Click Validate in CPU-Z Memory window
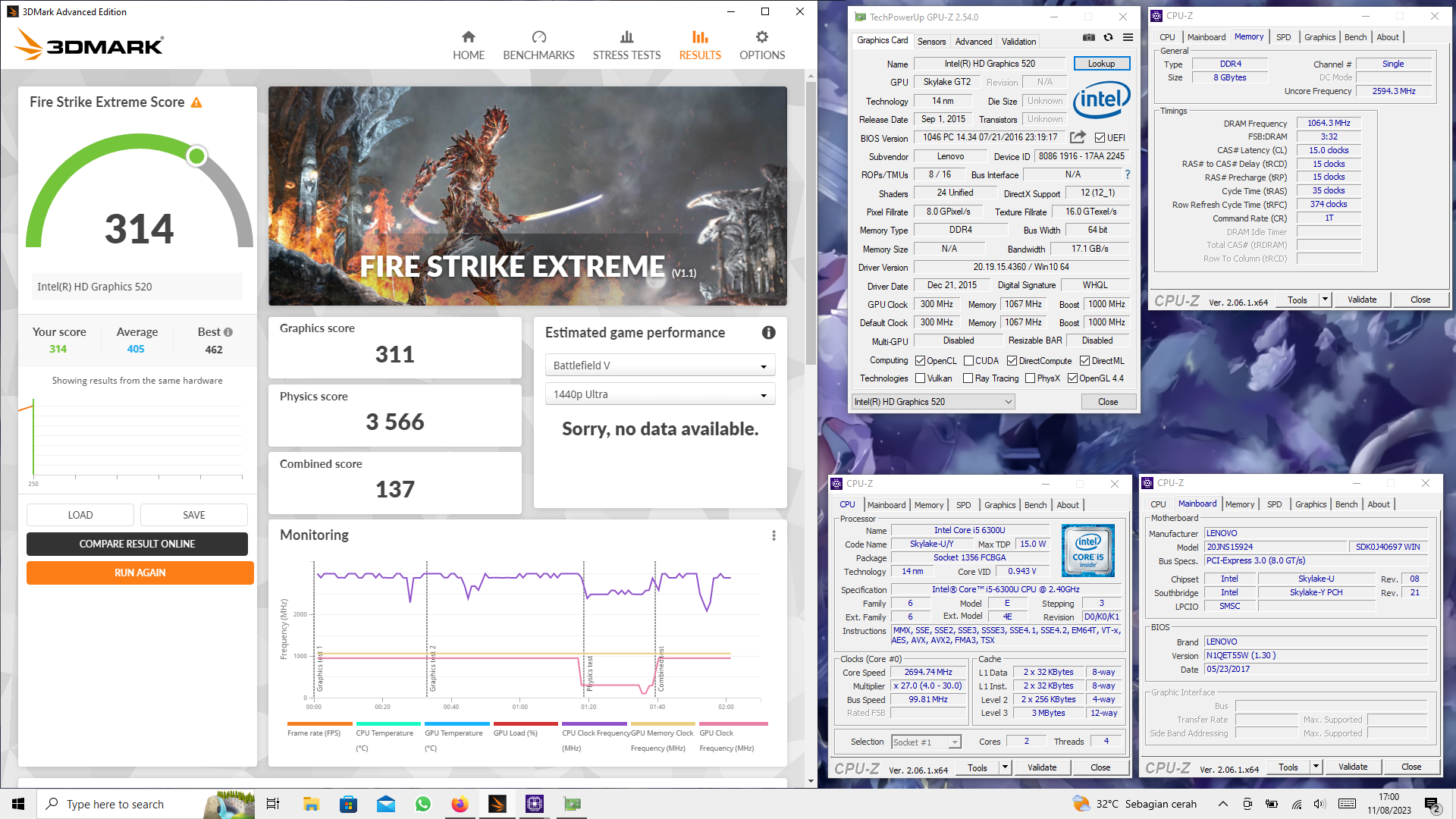This screenshot has height=819, width=1456. (x=1362, y=300)
